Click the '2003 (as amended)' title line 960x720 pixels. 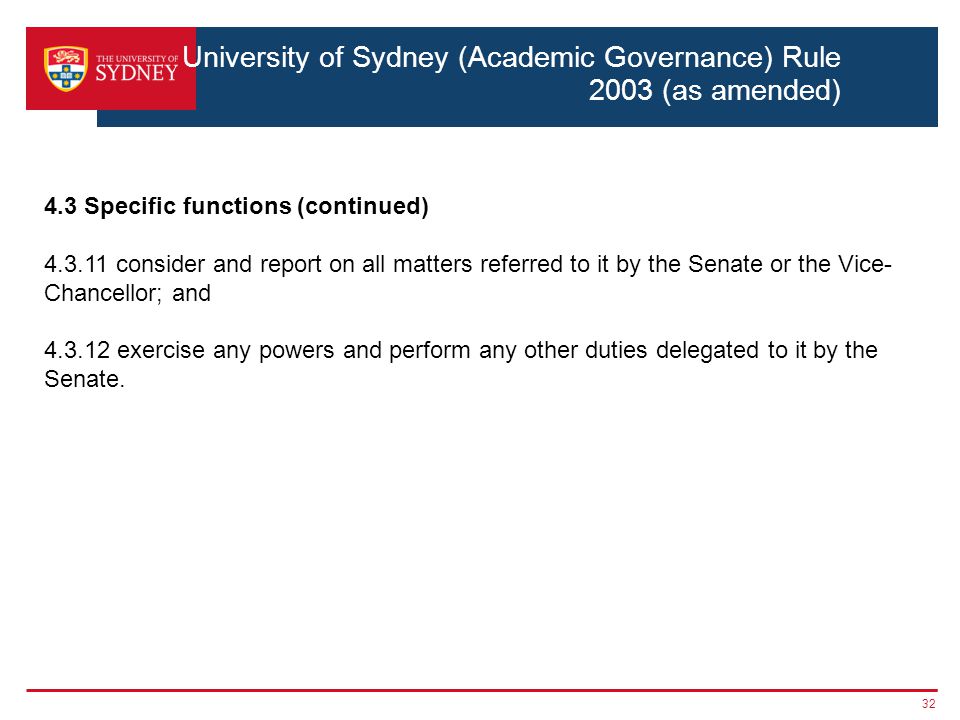[x=714, y=90]
